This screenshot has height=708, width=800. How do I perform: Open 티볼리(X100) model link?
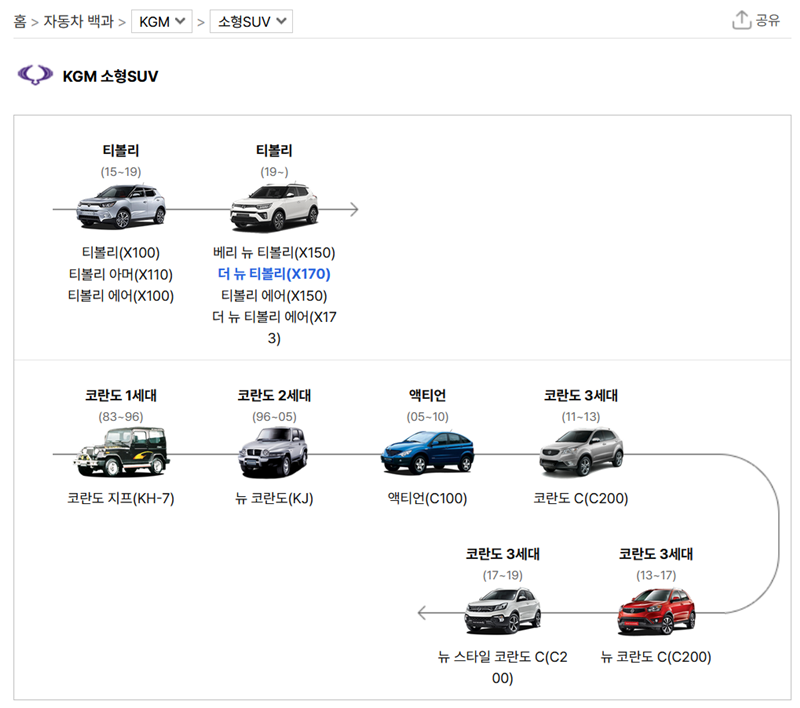pos(121,252)
